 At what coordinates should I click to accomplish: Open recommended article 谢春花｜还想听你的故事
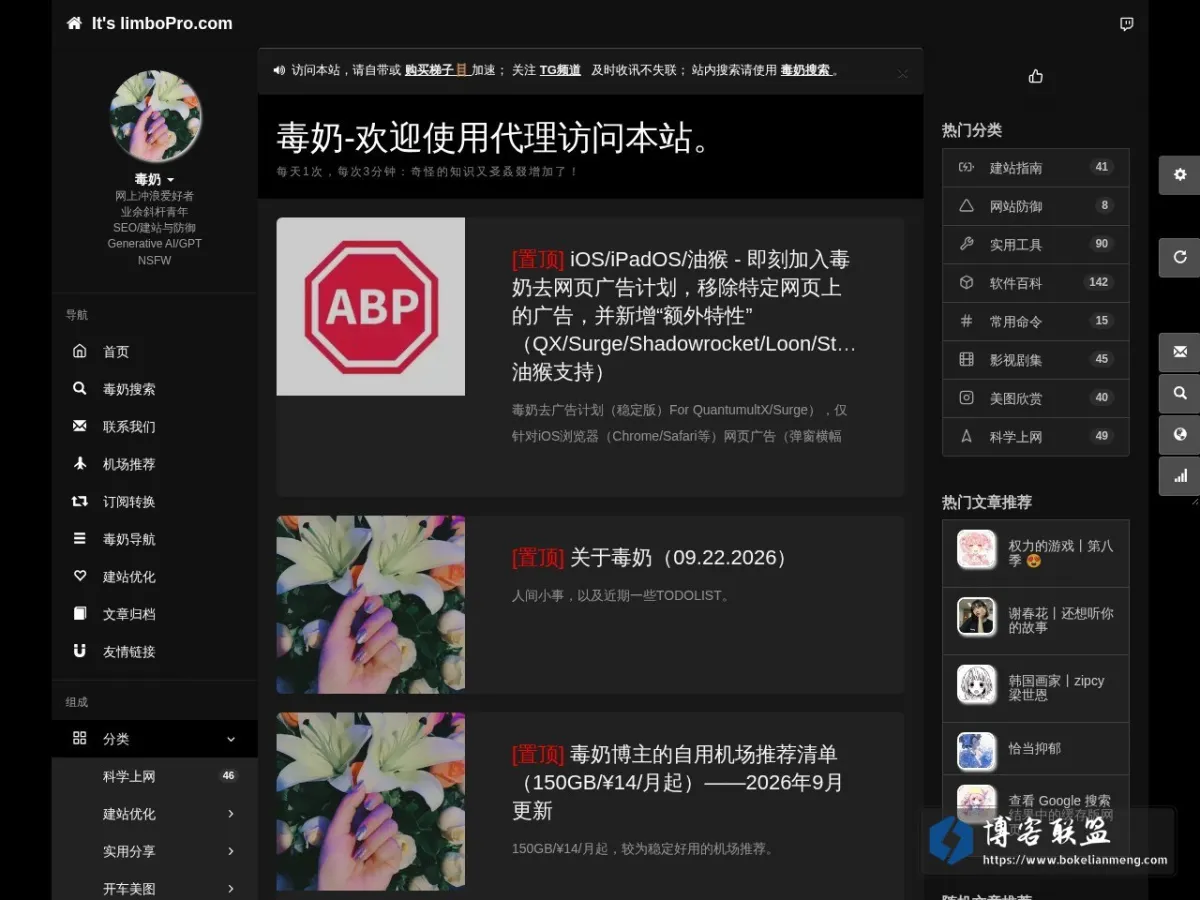[x=1035, y=621]
